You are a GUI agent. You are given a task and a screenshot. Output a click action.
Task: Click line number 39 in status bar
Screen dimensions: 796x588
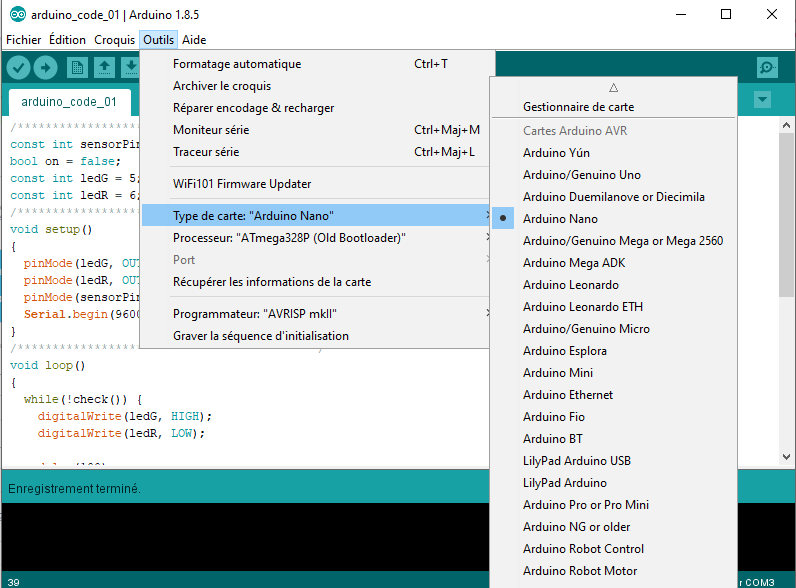(14, 582)
